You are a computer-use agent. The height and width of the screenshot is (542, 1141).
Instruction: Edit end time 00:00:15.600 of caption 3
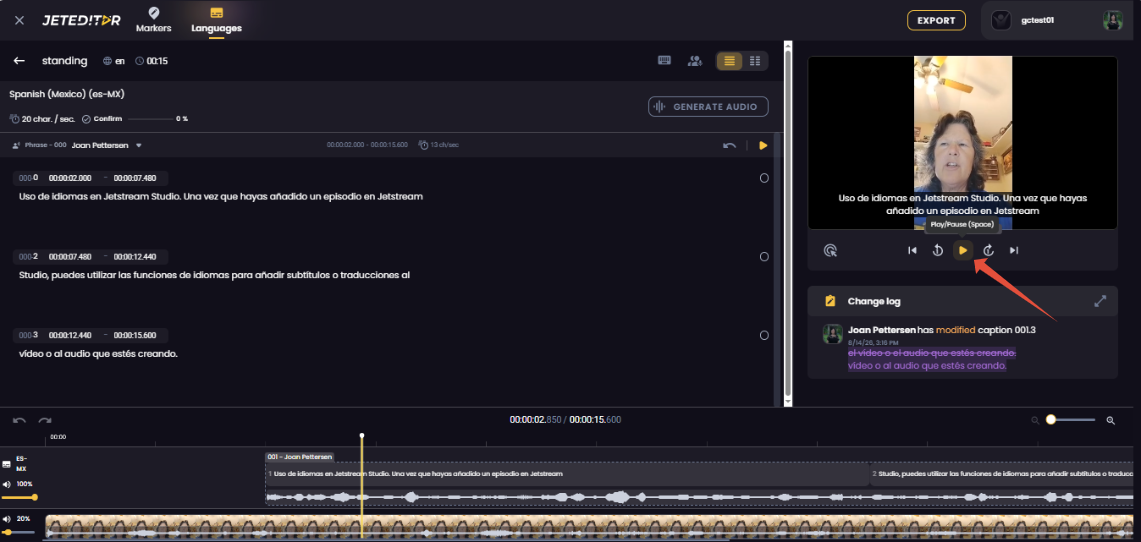[x=135, y=335]
